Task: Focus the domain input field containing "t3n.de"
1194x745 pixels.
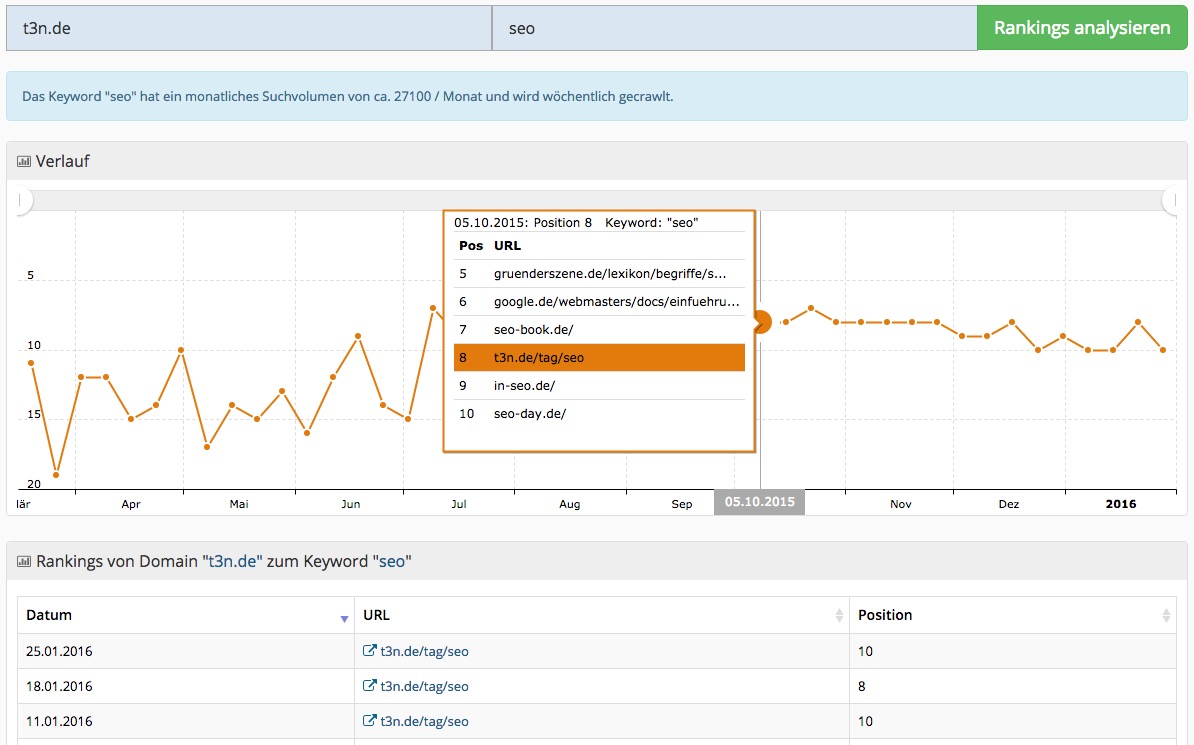Action: (x=249, y=28)
